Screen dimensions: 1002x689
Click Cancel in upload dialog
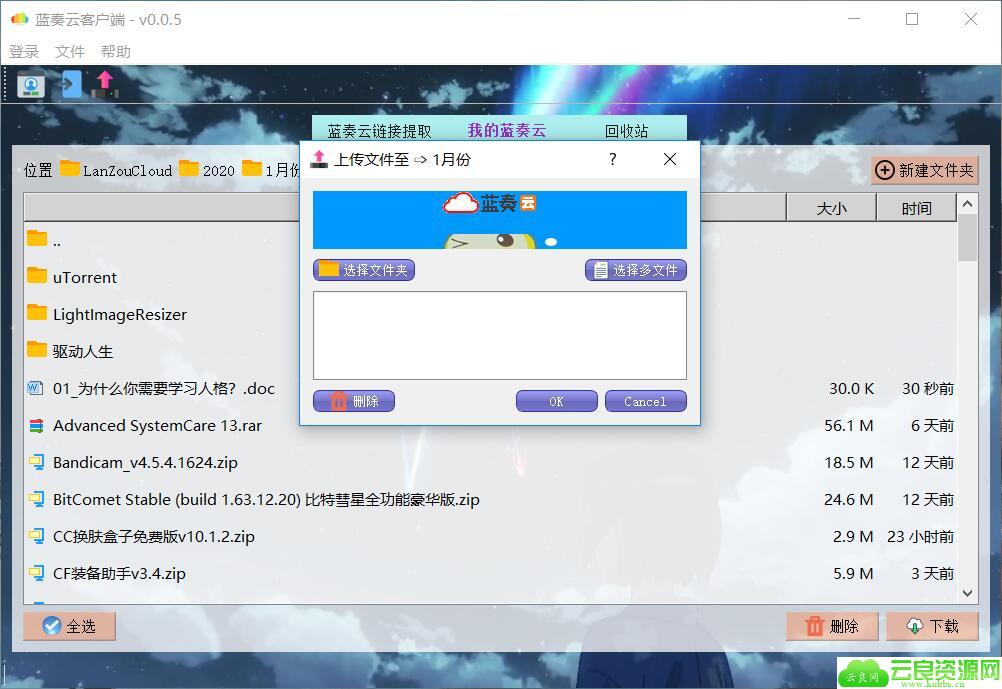pos(645,401)
